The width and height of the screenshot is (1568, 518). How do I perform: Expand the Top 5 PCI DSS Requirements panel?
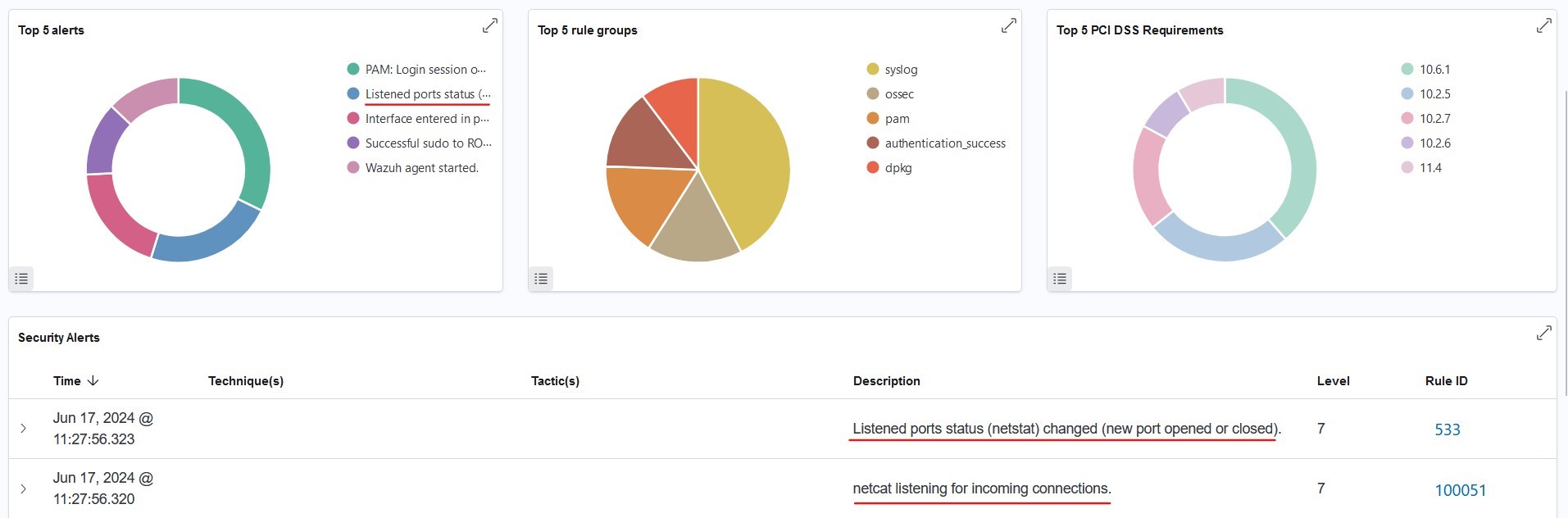[1543, 26]
